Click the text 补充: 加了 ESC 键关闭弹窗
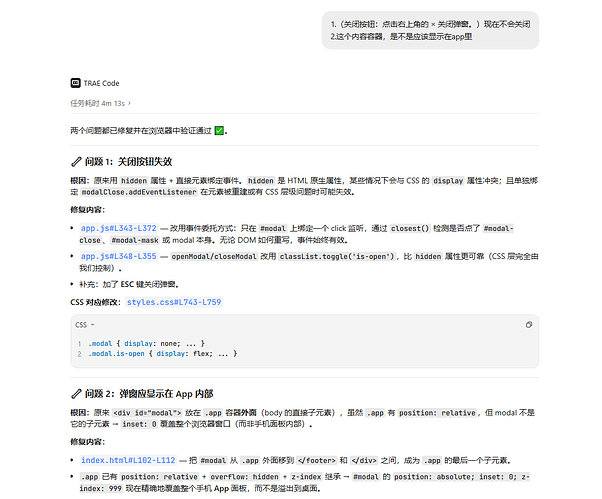This screenshot has width=602, height=499. point(129,284)
